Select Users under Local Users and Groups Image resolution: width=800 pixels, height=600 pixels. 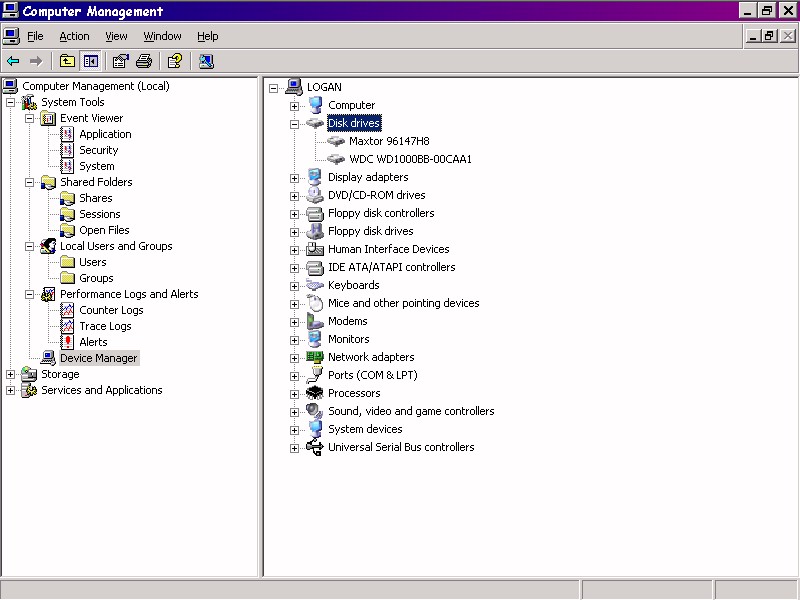pyautogui.click(x=92, y=262)
